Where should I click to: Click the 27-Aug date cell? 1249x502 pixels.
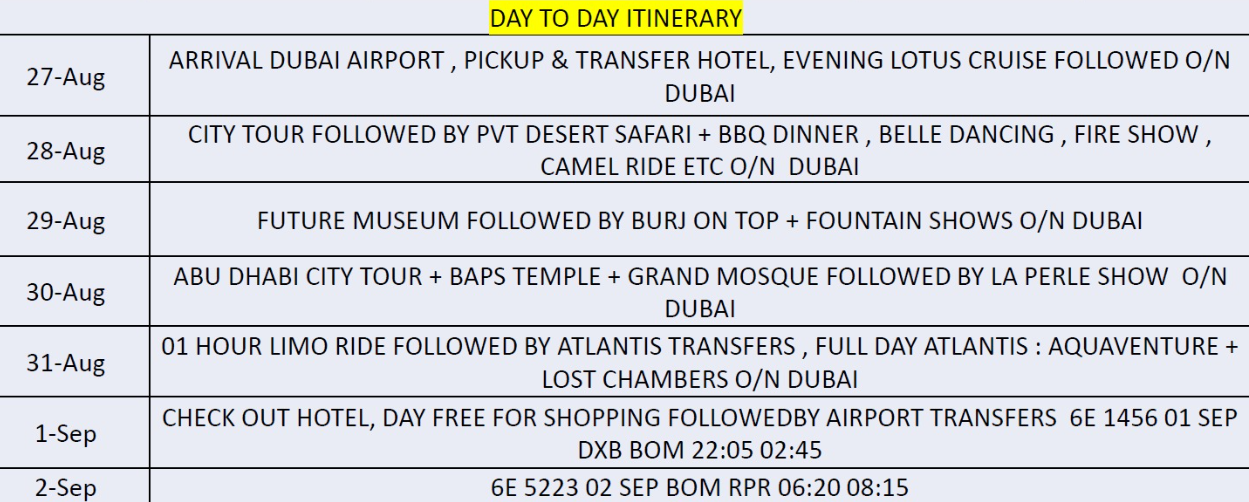[x=75, y=76]
